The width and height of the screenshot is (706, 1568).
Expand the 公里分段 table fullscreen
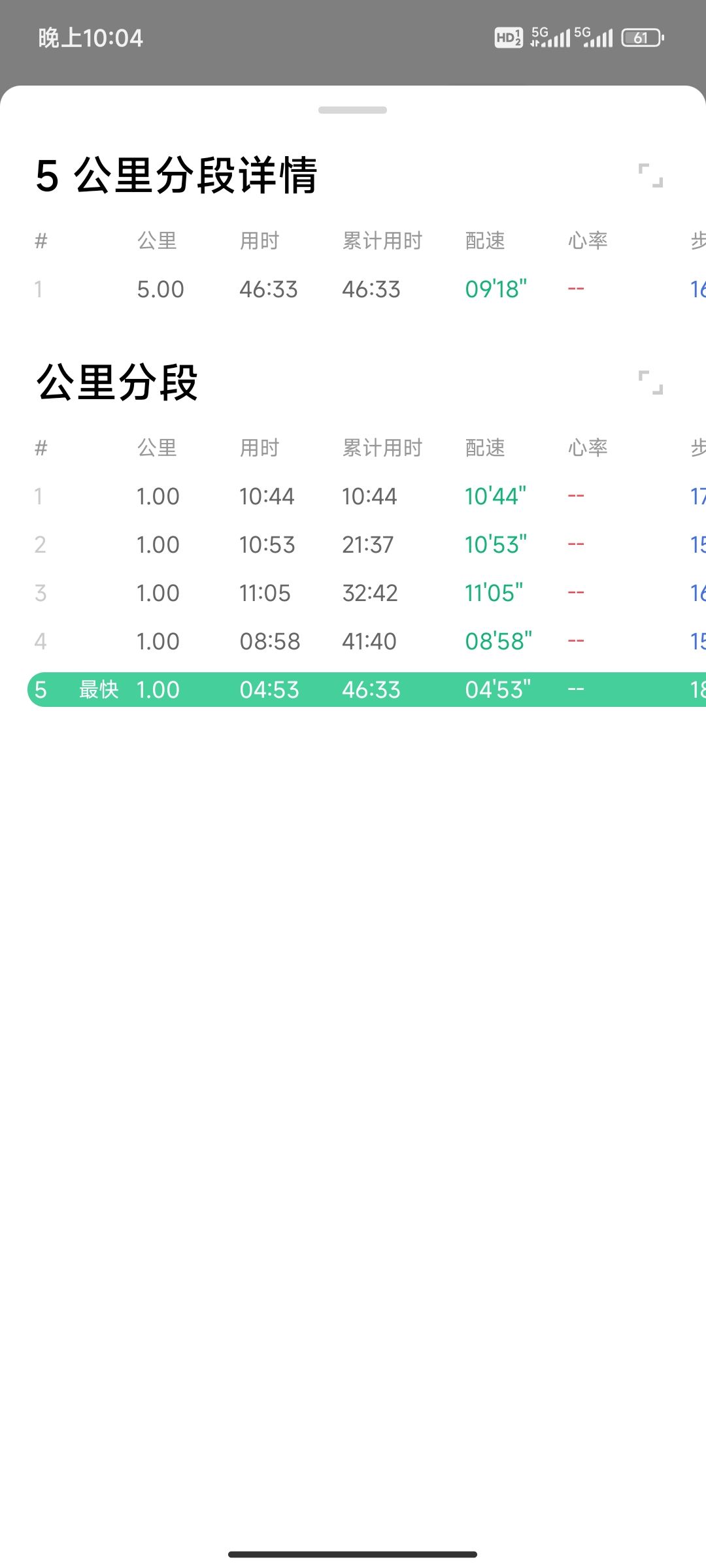650,382
